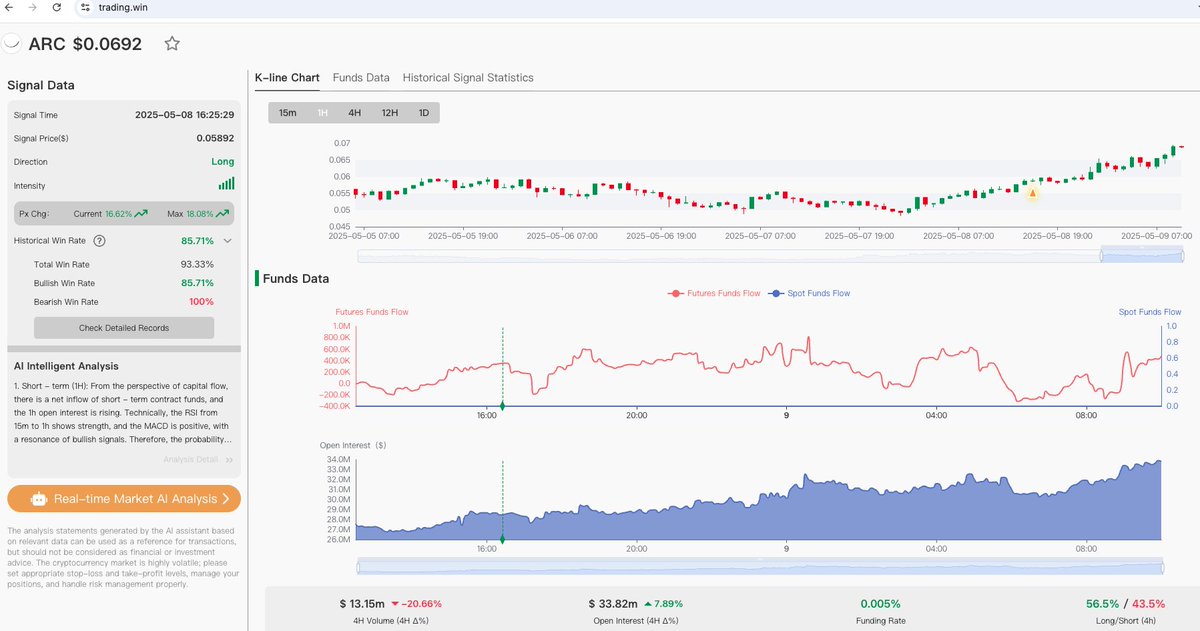Click the AI Intelligent Analysis heading
The height and width of the screenshot is (631, 1200).
pyautogui.click(x=67, y=366)
